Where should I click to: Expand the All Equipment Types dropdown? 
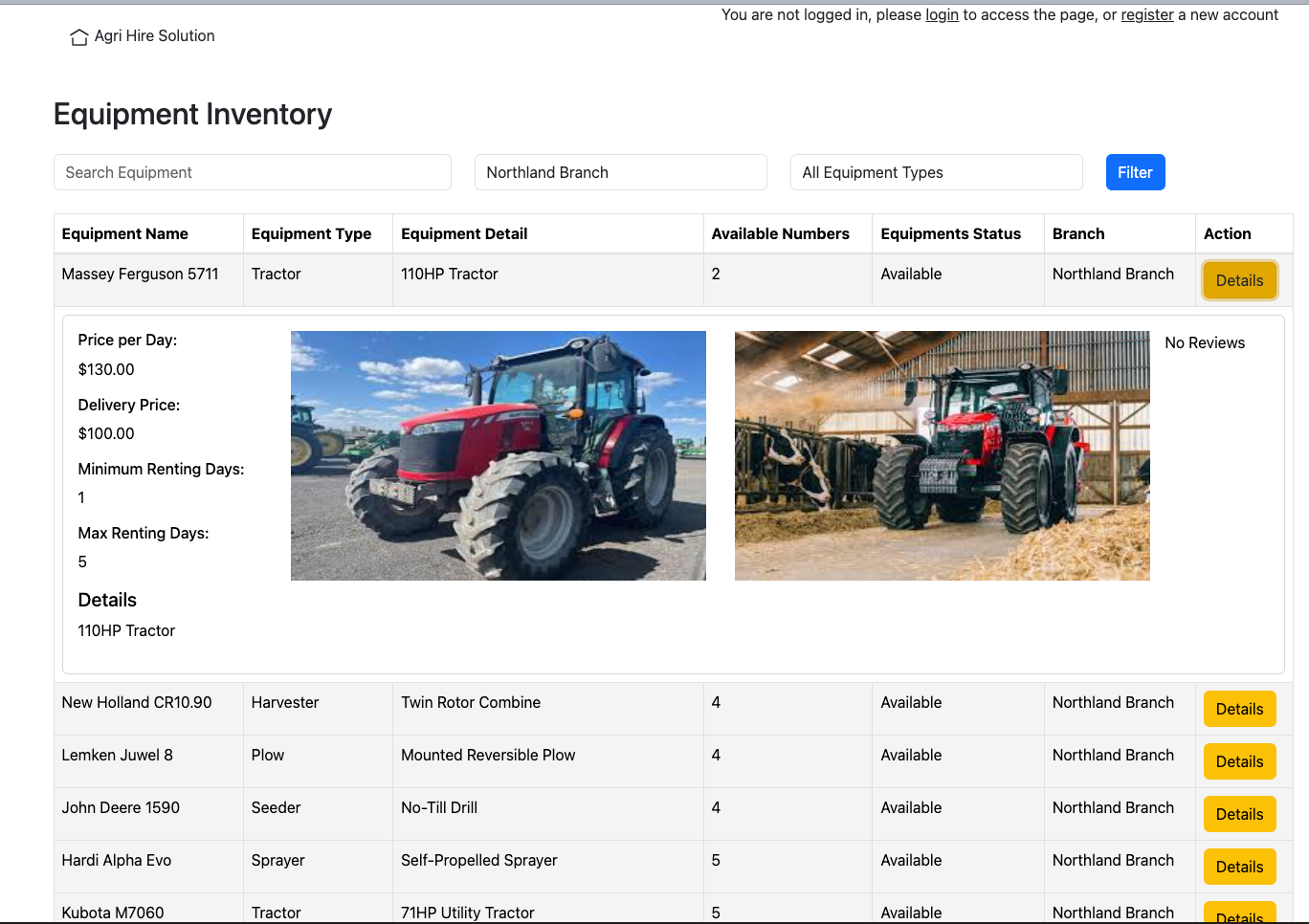[x=936, y=172]
